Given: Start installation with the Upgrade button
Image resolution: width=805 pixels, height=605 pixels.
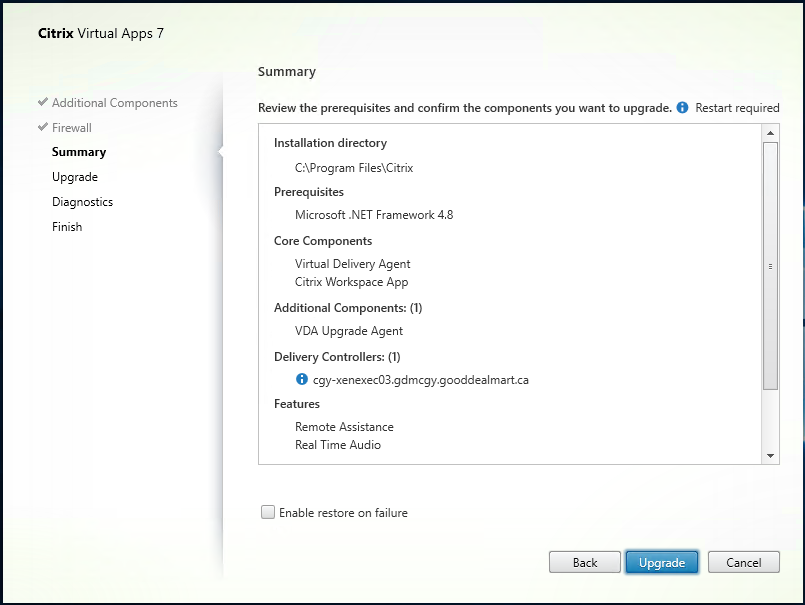Looking at the screenshot, I should click(x=662, y=563).
